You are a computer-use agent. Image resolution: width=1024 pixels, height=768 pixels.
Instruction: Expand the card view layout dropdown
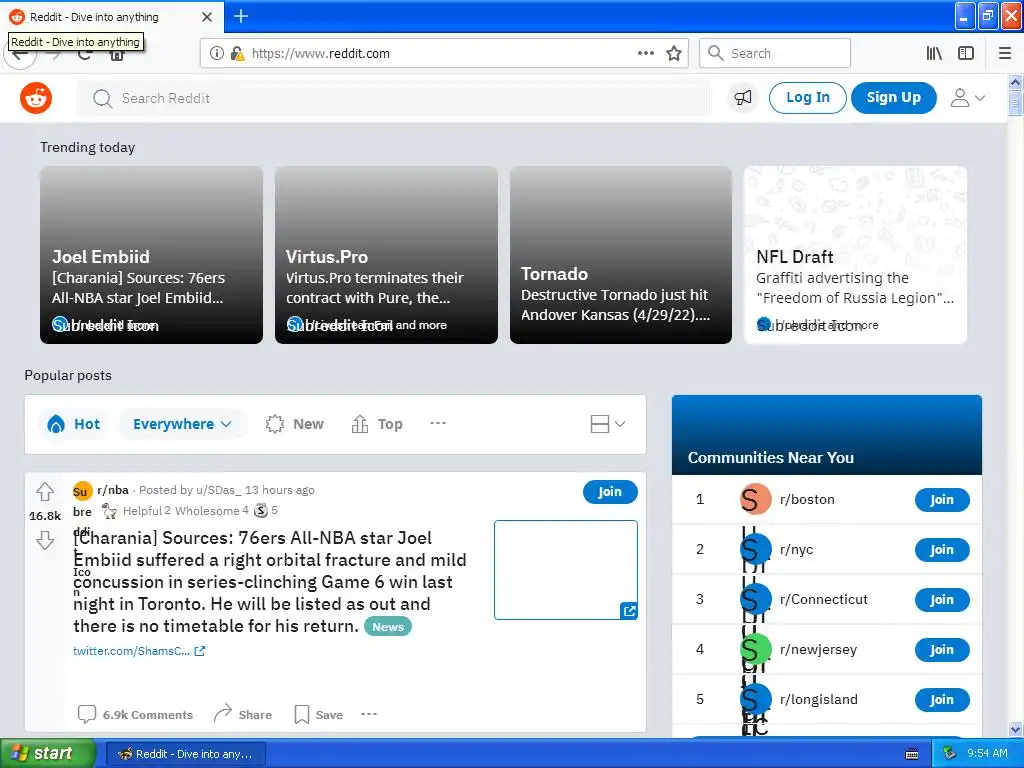point(607,424)
